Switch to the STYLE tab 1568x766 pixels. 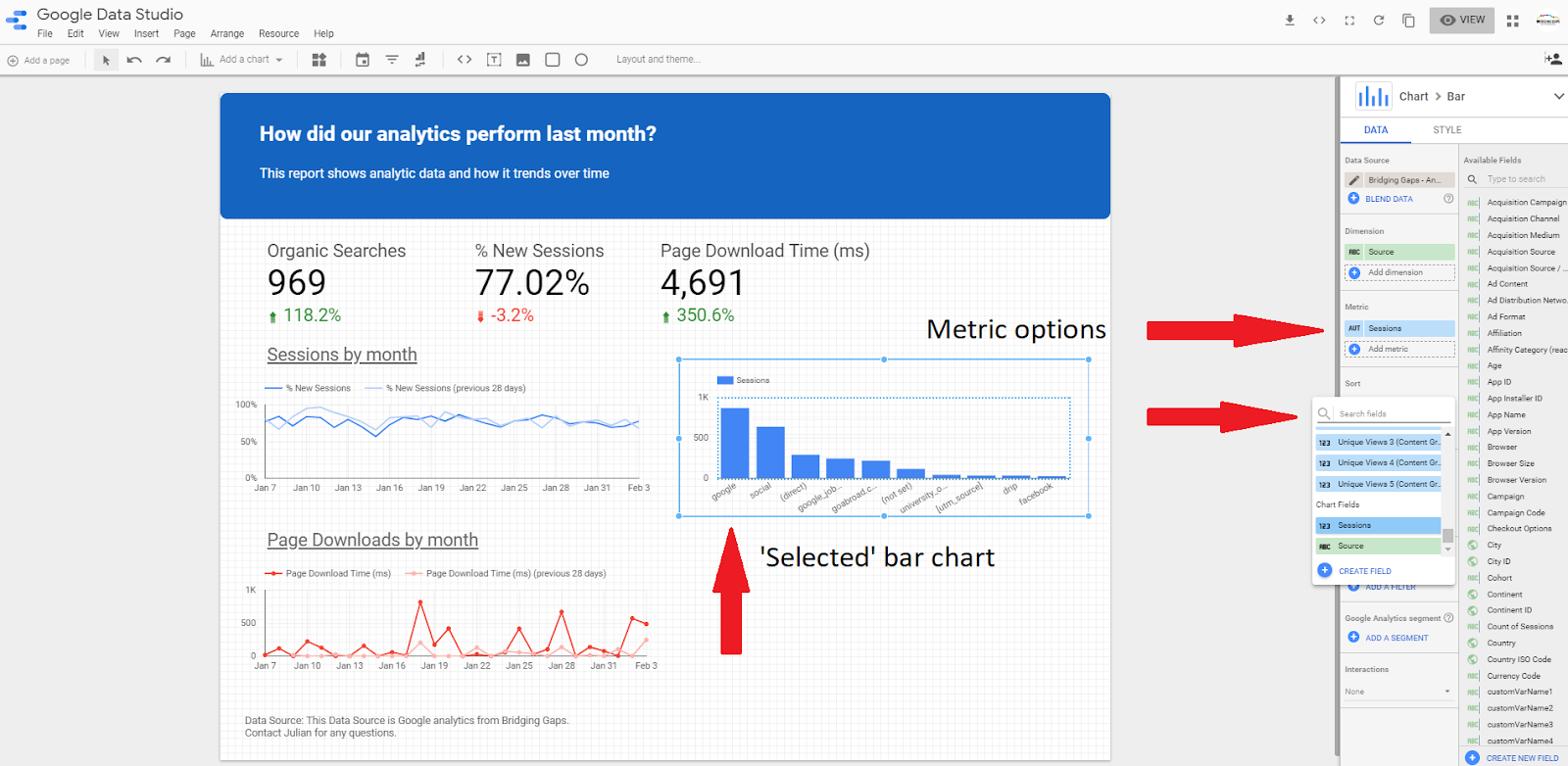click(1446, 130)
